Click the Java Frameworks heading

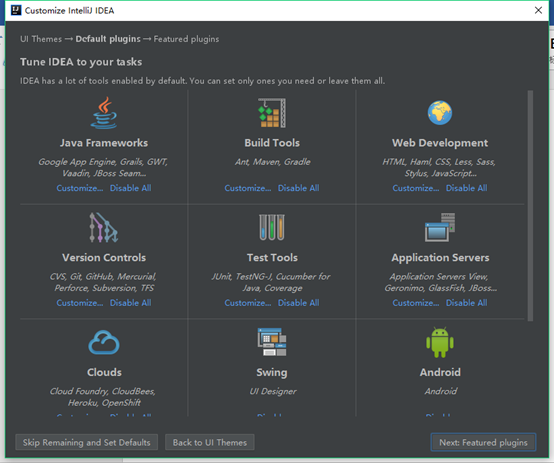pos(104,143)
